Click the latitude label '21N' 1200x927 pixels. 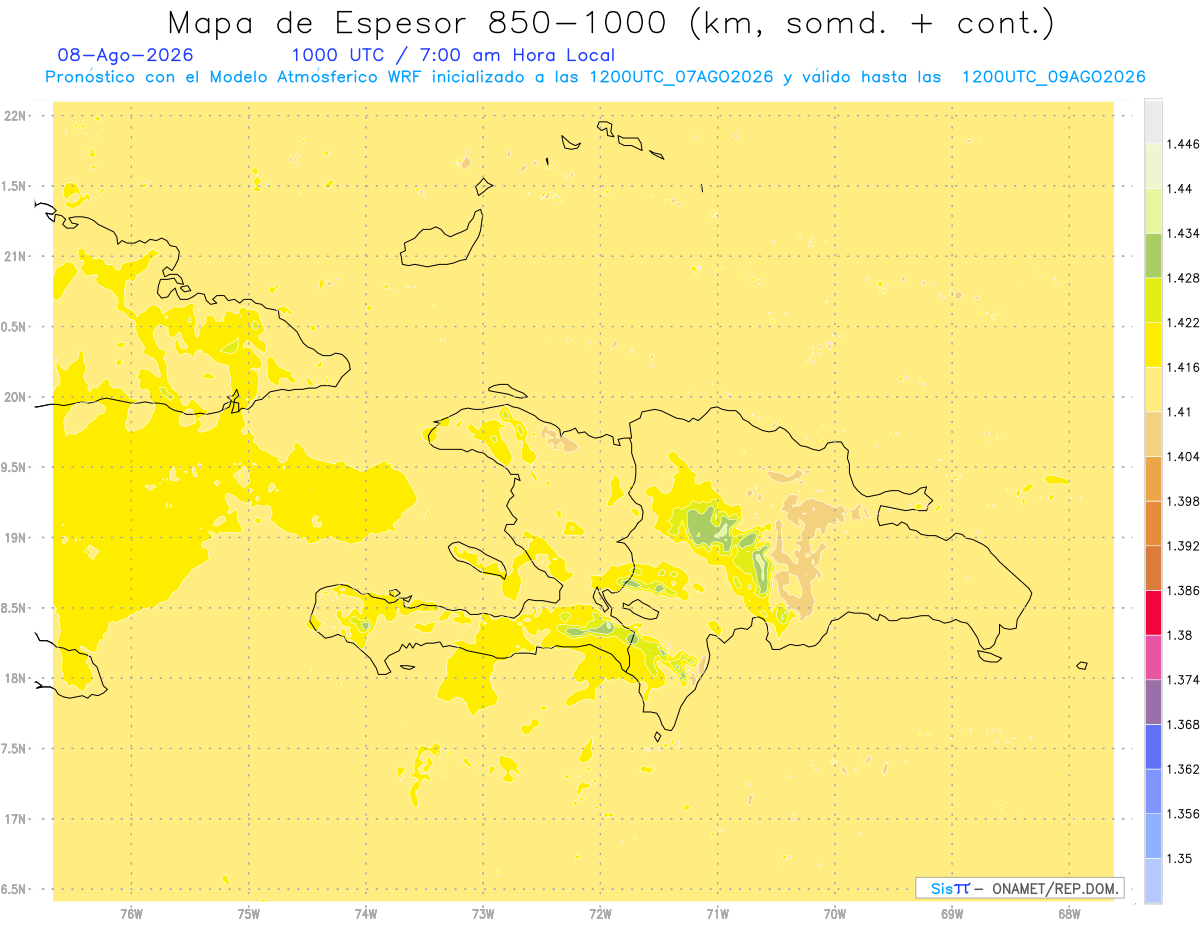click(16, 257)
